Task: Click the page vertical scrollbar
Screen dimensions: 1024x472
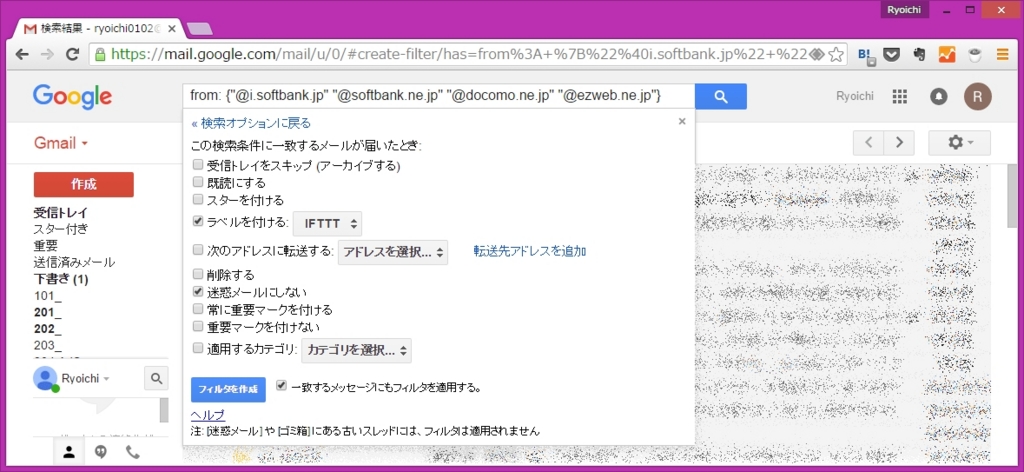Action: pyautogui.click(x=1012, y=196)
